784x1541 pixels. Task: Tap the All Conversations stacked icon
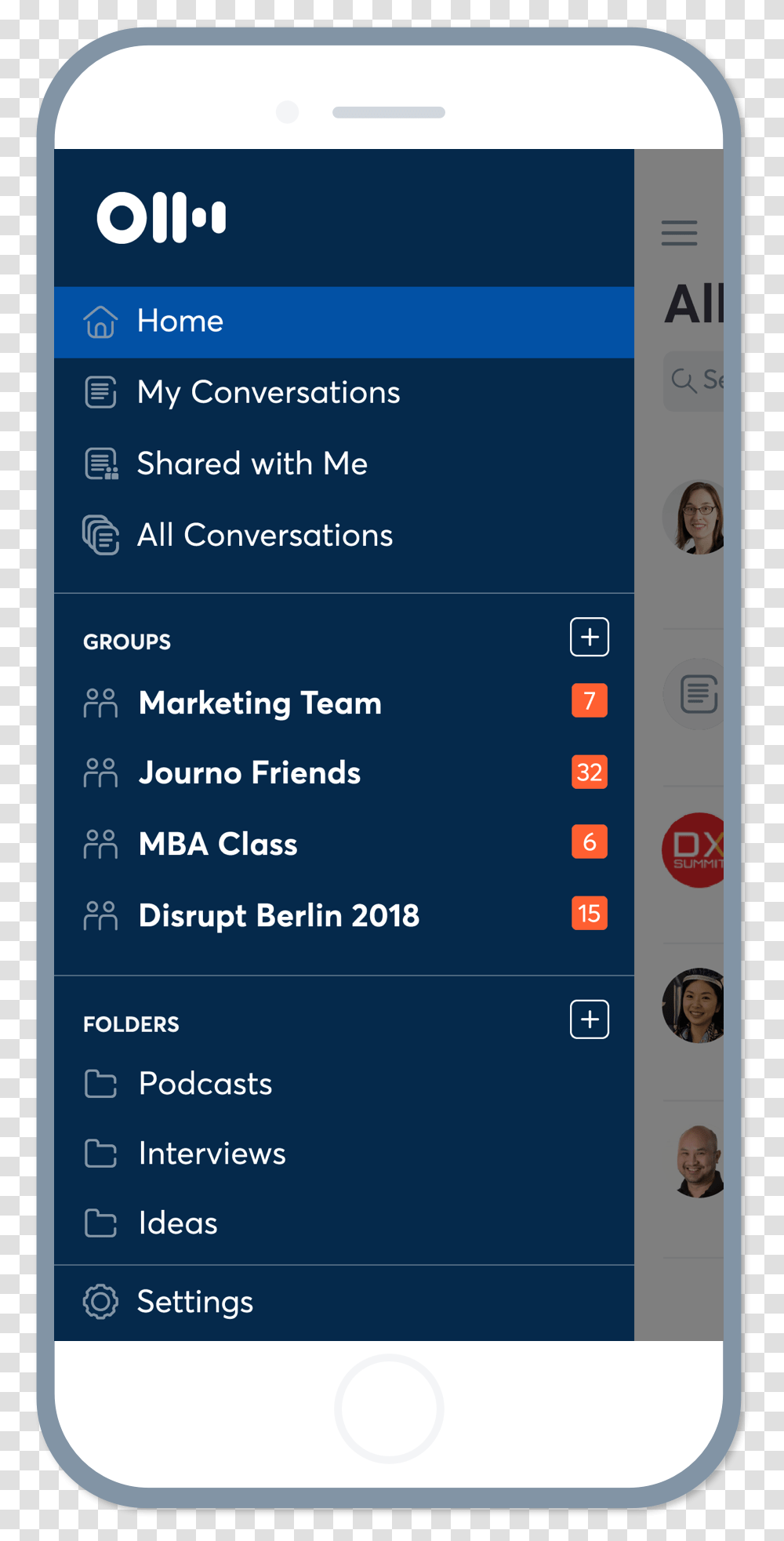coord(100,536)
